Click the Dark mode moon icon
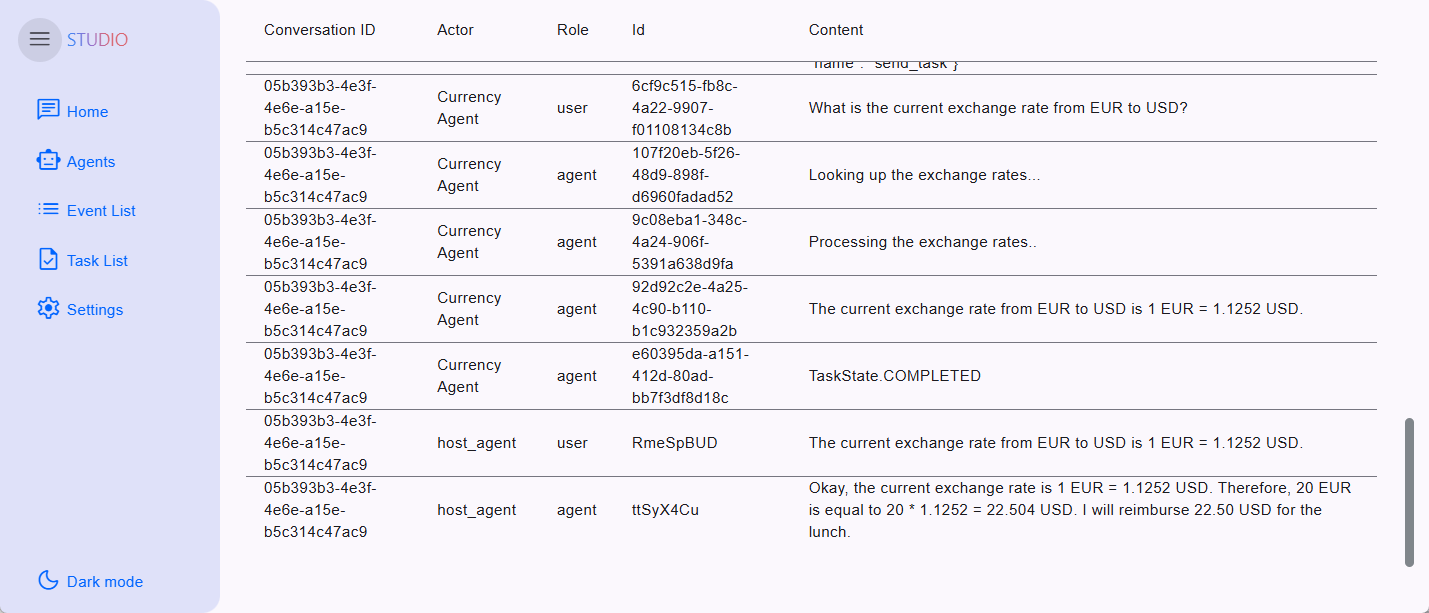 pyautogui.click(x=48, y=581)
